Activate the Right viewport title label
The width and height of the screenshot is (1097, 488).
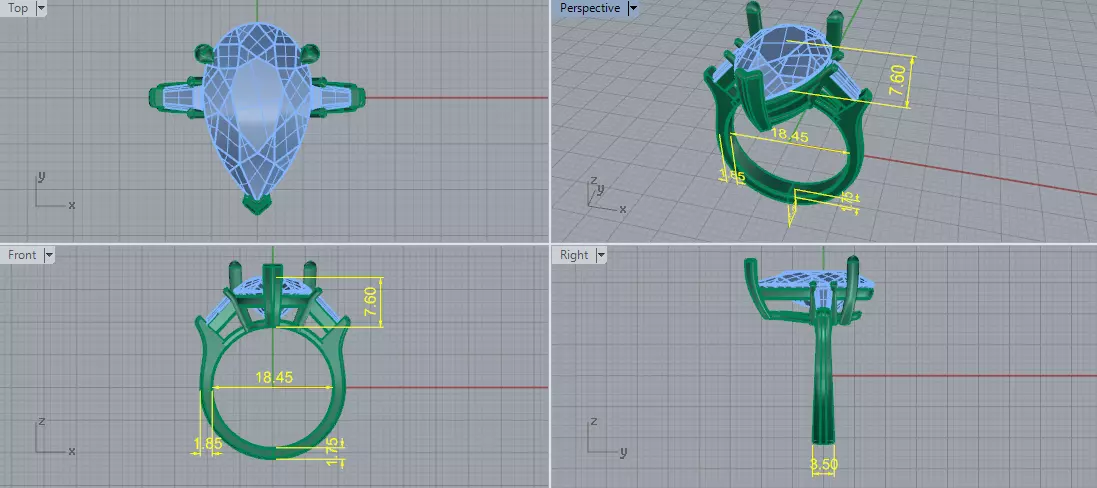[x=574, y=255]
